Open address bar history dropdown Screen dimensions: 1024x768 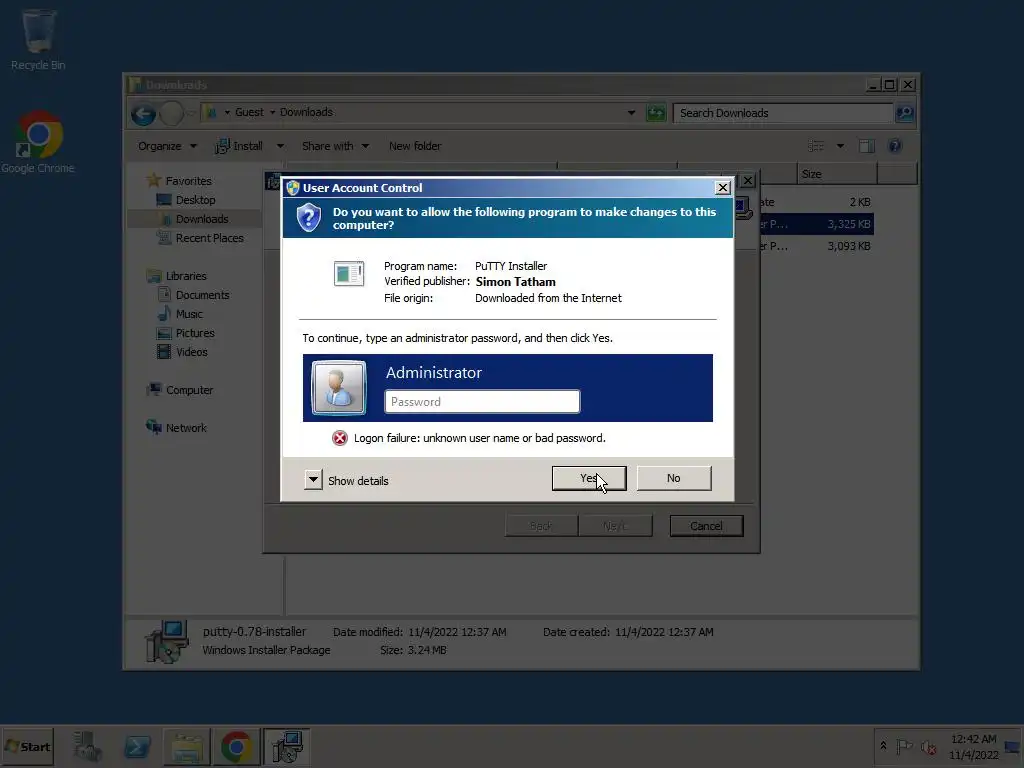click(x=631, y=113)
